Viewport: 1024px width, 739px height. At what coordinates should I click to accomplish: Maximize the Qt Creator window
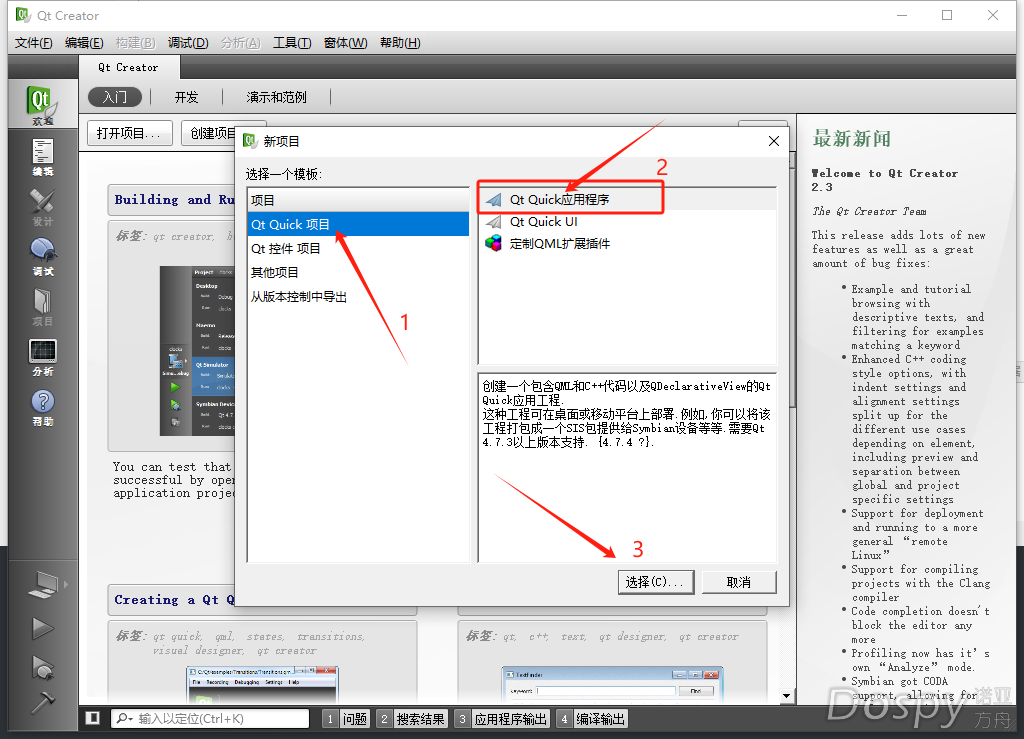click(947, 15)
